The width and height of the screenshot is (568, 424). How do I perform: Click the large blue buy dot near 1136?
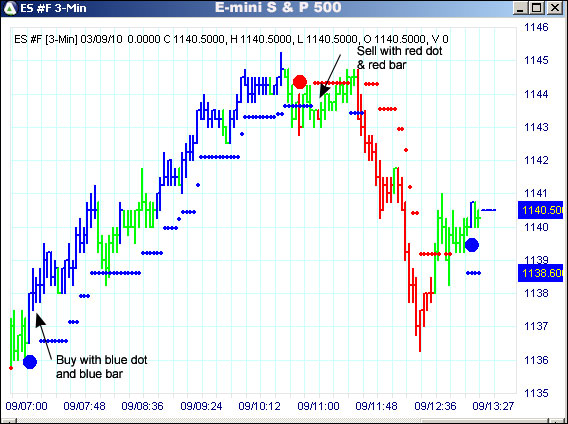tap(30, 361)
